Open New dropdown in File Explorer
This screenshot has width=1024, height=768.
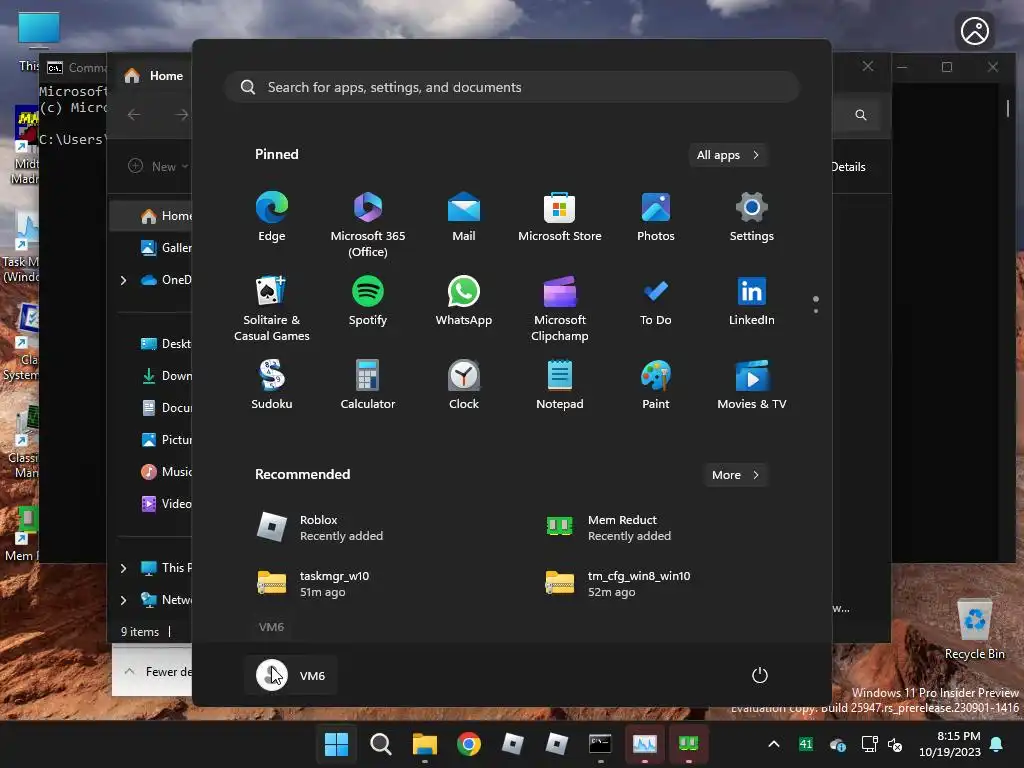point(158,167)
